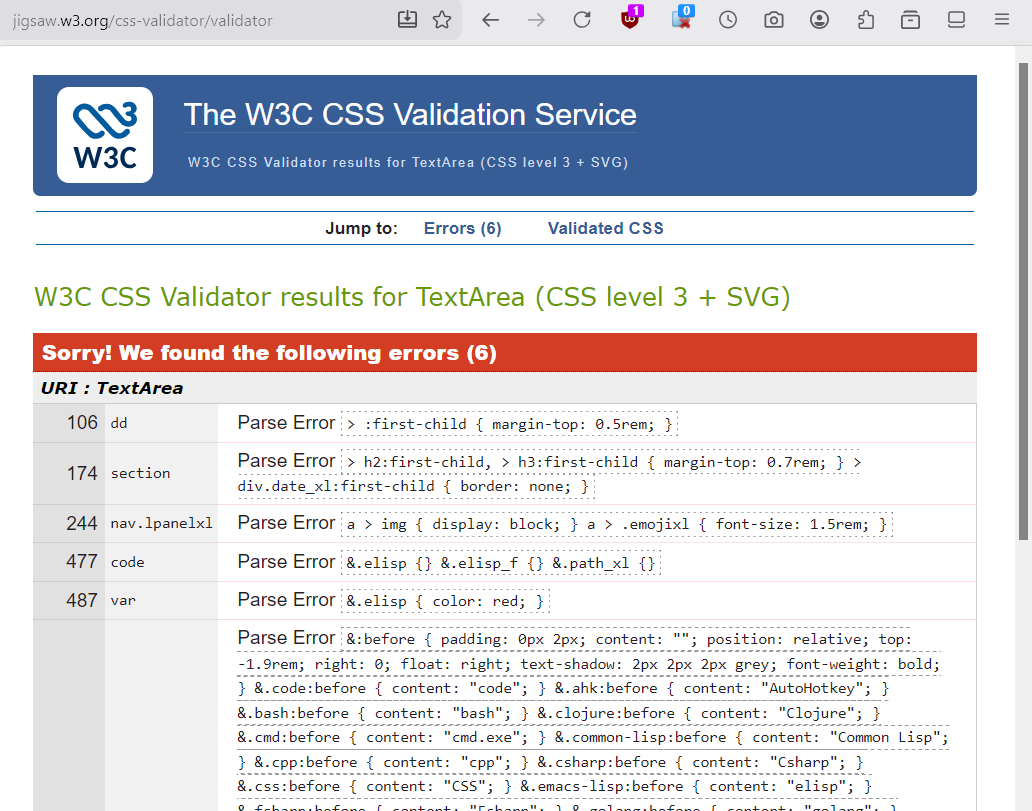Bookmark this page with the star icon

coord(442,20)
